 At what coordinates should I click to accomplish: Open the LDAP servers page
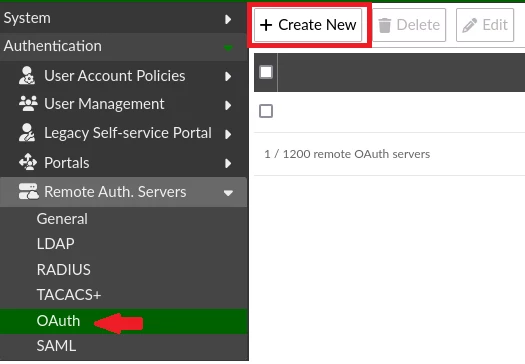click(123, 244)
